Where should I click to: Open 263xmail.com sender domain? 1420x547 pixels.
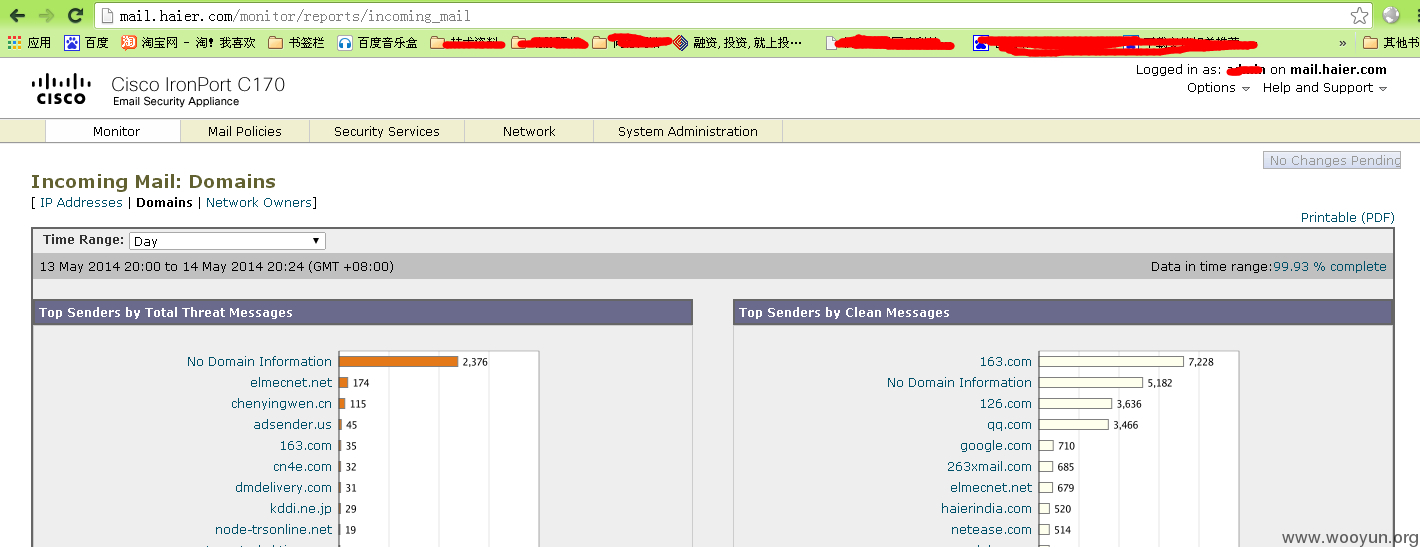point(989,466)
